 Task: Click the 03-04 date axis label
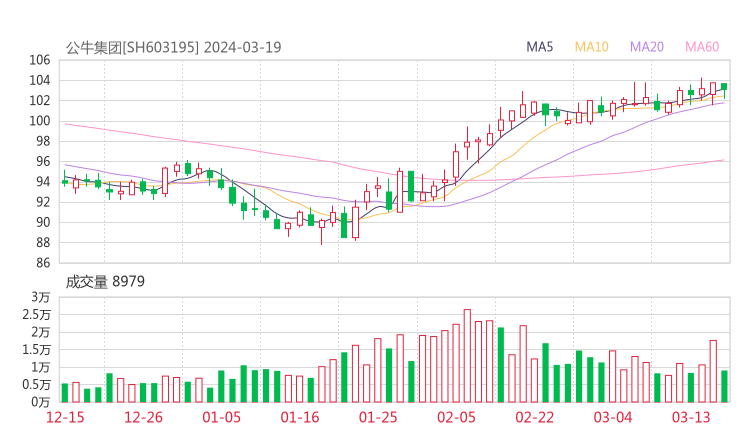(613, 417)
